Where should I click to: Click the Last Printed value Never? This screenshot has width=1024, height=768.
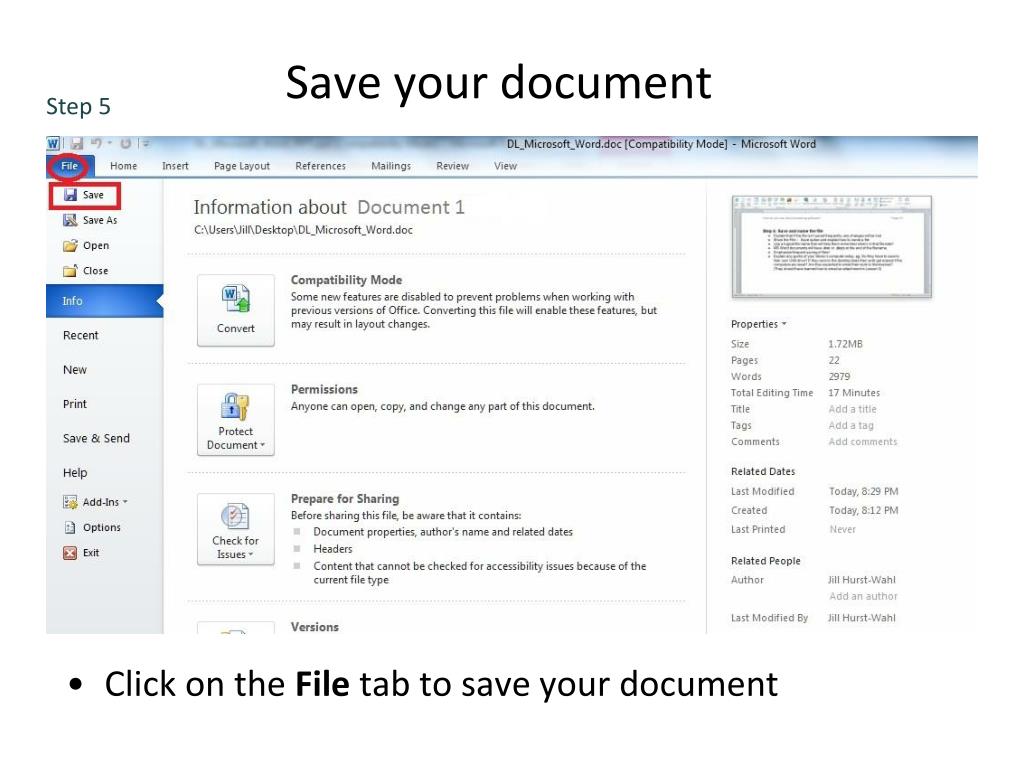pos(842,529)
